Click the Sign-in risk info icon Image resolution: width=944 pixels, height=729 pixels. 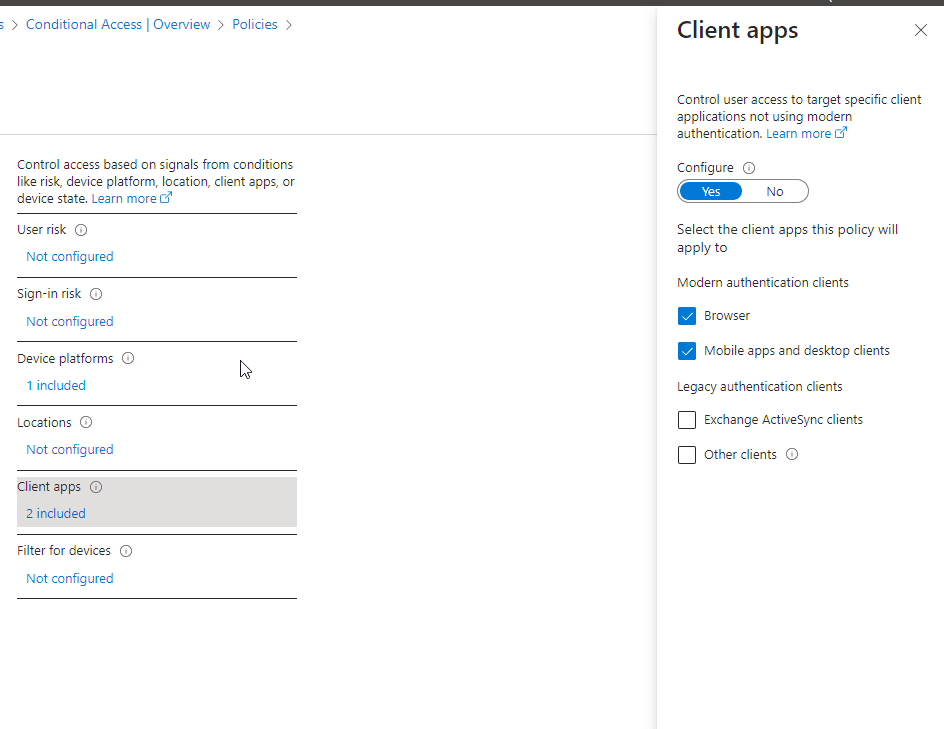click(x=95, y=293)
